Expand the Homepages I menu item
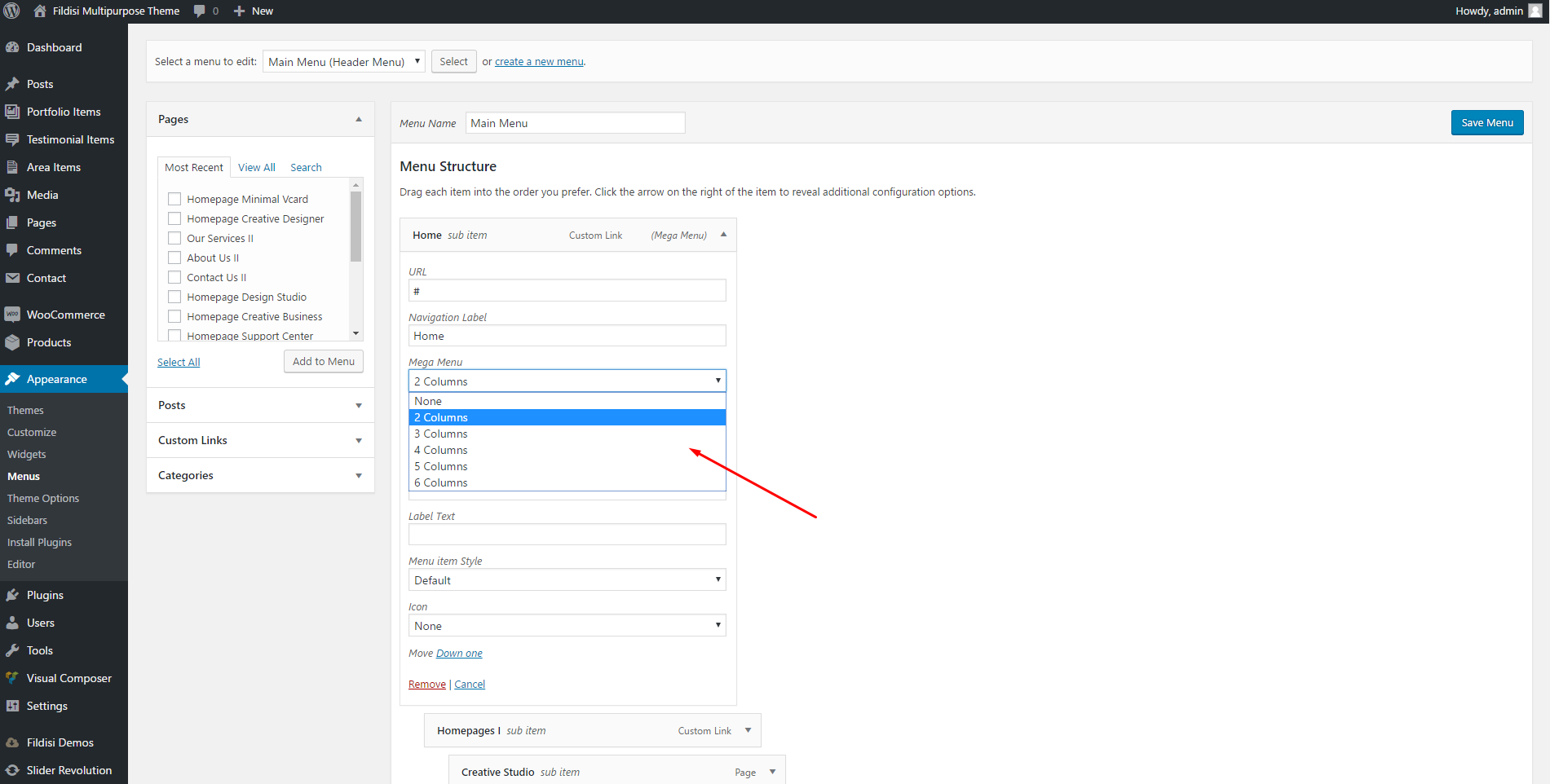The width and height of the screenshot is (1550, 784). coord(748,730)
